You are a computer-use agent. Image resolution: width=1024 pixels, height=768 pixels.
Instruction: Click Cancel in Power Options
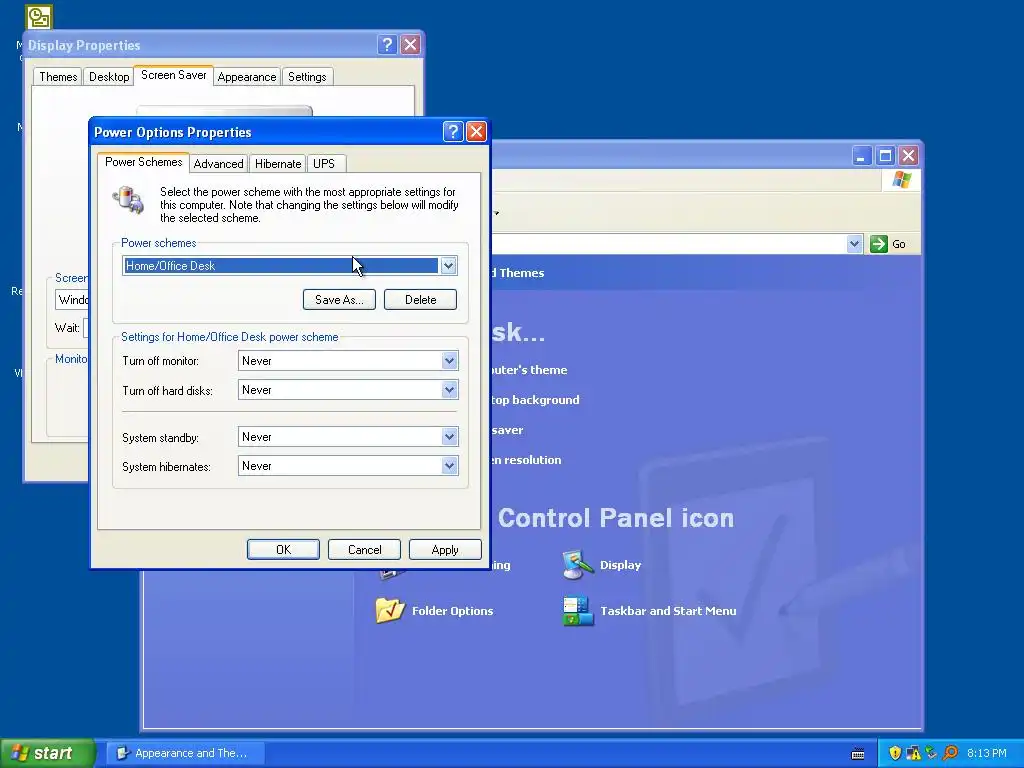pyautogui.click(x=364, y=550)
